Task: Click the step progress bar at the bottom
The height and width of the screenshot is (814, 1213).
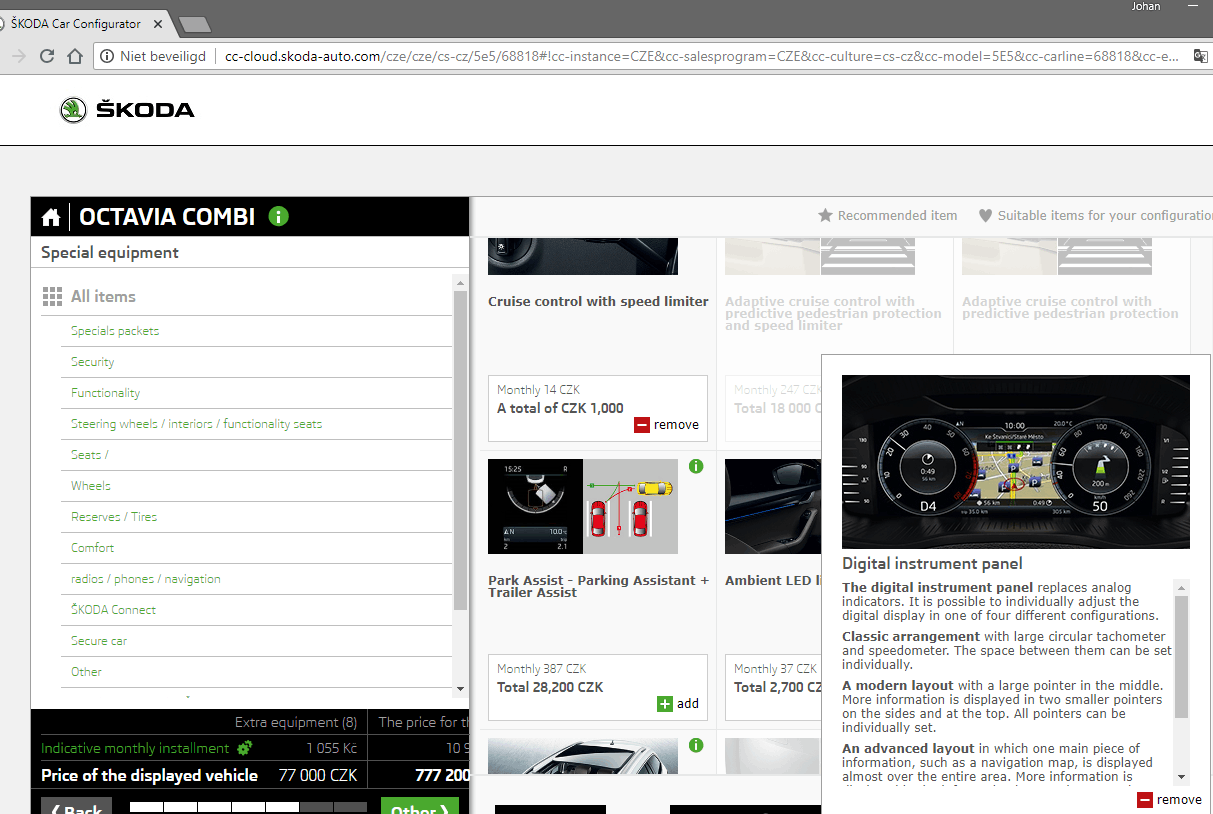Action: pos(249,808)
